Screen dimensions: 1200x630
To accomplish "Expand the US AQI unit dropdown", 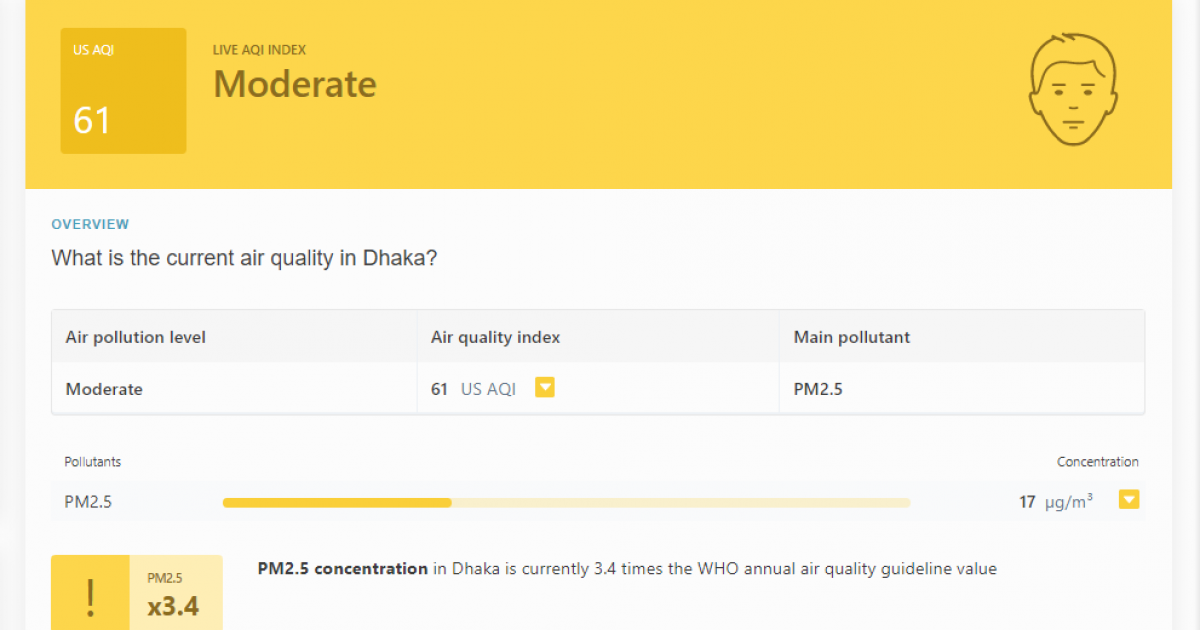I will (x=545, y=386).
